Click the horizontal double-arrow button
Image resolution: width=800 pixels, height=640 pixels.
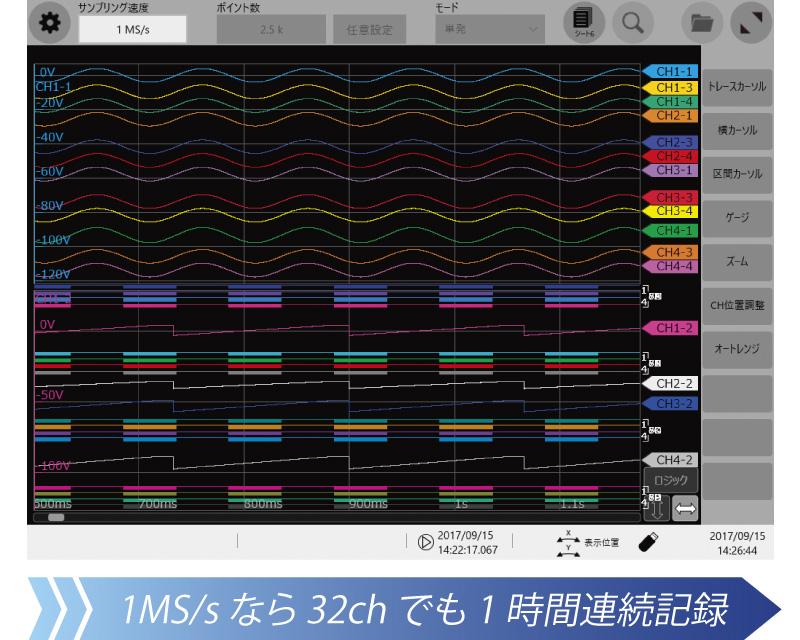click(x=685, y=509)
